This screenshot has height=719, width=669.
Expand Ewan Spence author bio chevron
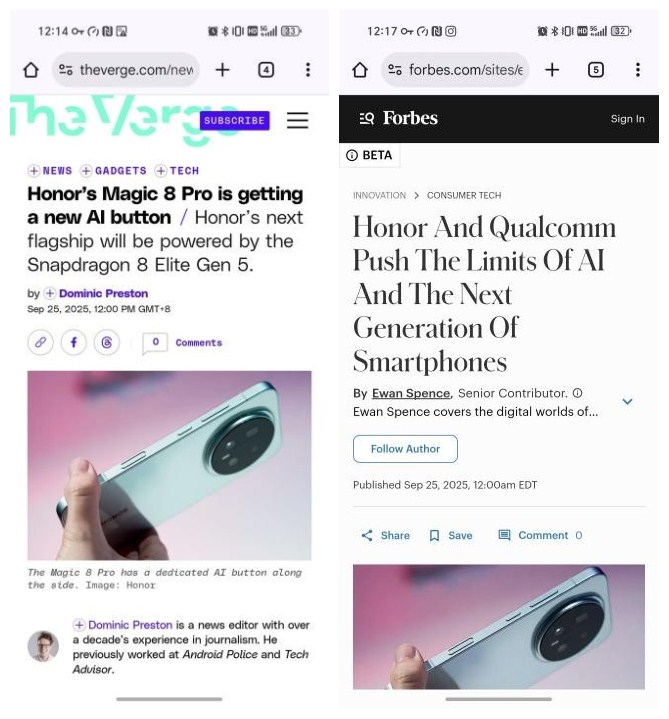coord(627,402)
